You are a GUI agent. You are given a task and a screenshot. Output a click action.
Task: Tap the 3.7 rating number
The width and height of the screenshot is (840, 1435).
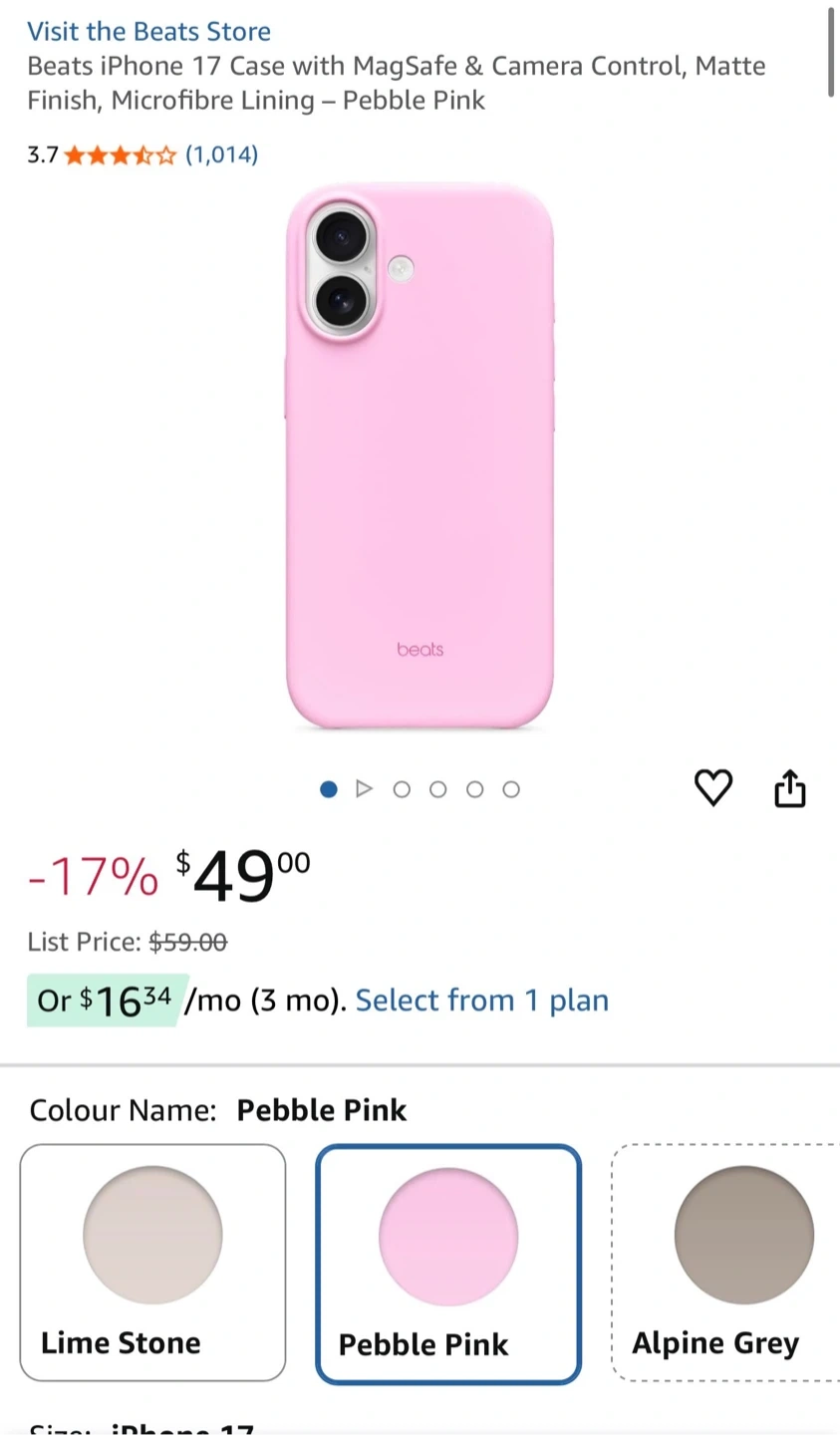(x=43, y=154)
